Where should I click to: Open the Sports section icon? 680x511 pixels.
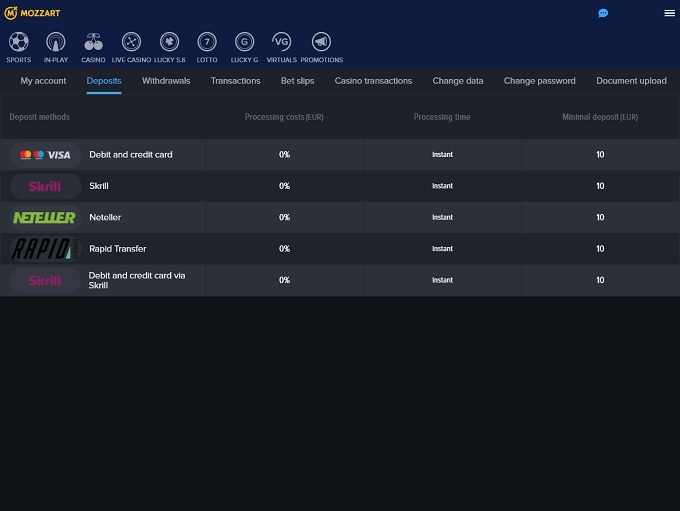coord(18,42)
